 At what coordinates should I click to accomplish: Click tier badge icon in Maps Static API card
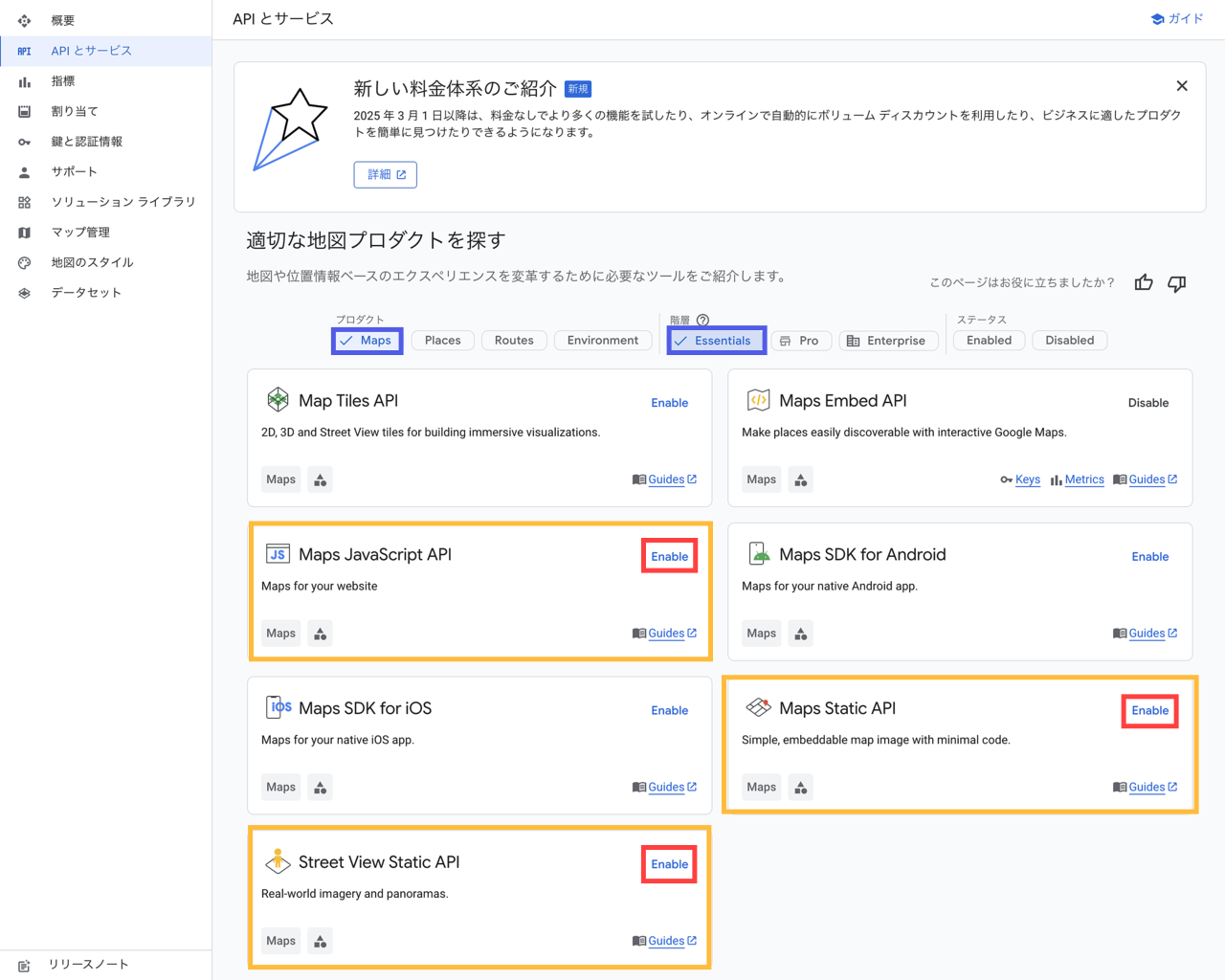click(x=801, y=787)
